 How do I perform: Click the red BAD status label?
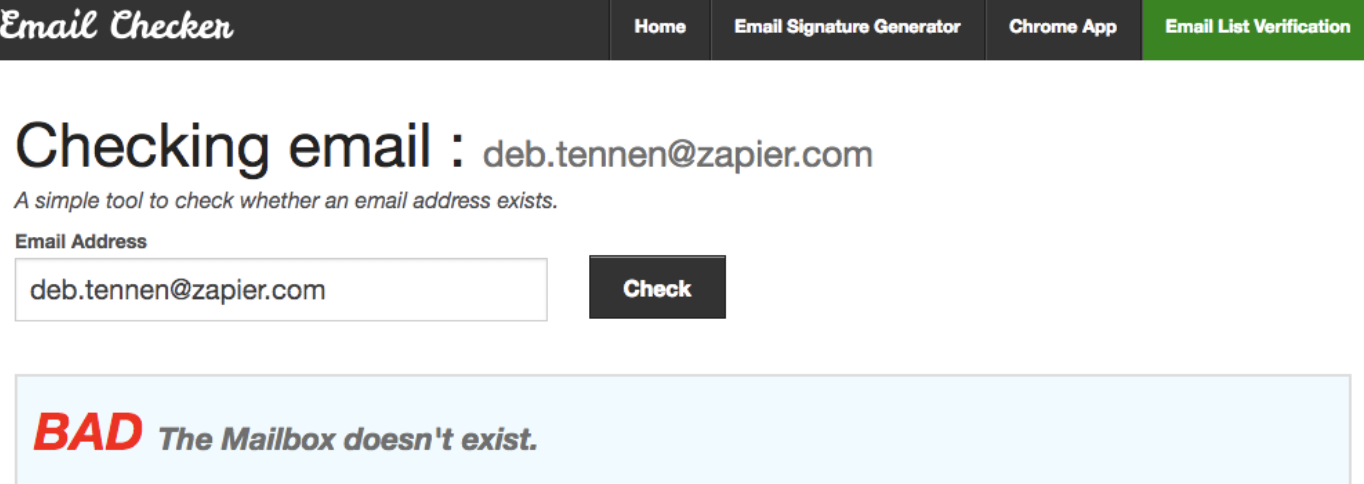[x=87, y=433]
